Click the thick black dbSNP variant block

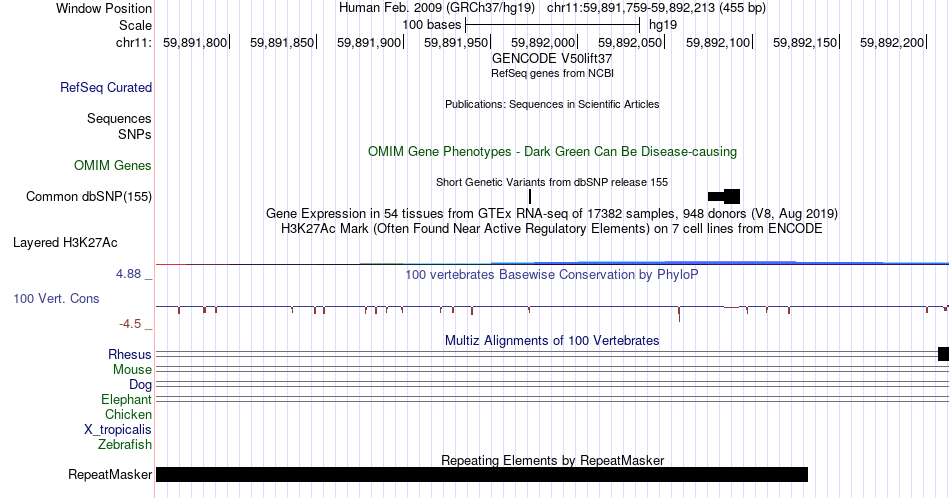[x=732, y=196]
